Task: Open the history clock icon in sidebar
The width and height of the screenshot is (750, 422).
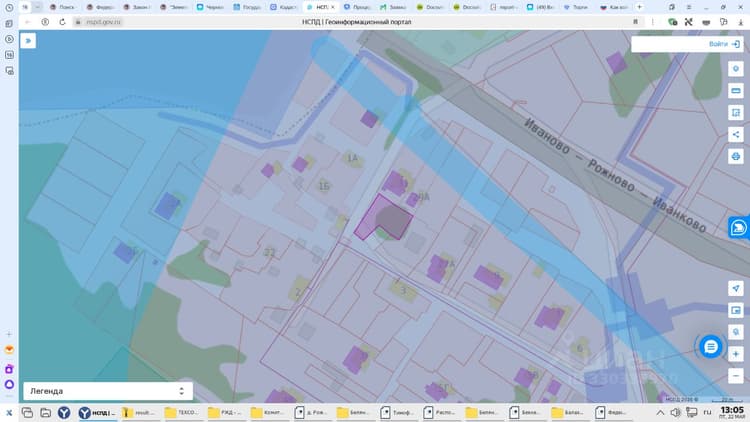Action: (x=9, y=8)
